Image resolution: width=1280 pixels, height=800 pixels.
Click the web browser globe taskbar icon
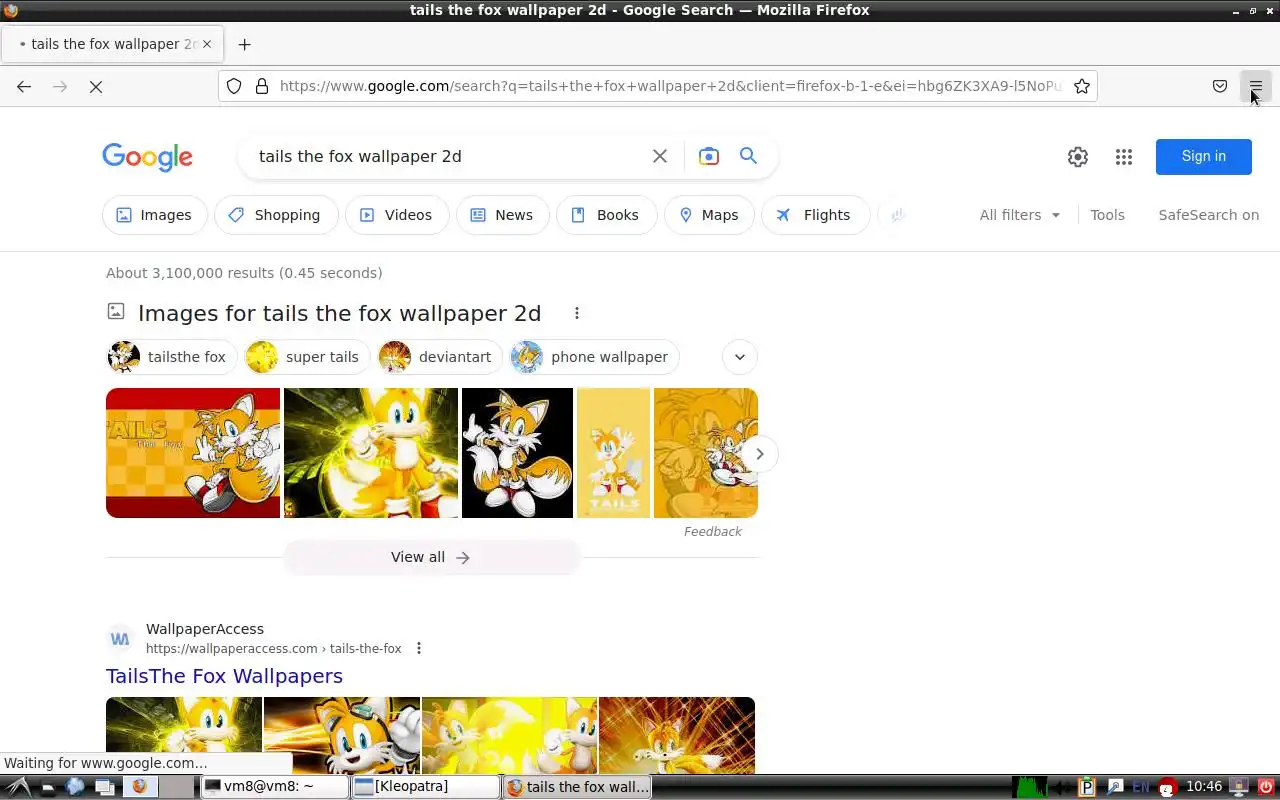pos(75,787)
